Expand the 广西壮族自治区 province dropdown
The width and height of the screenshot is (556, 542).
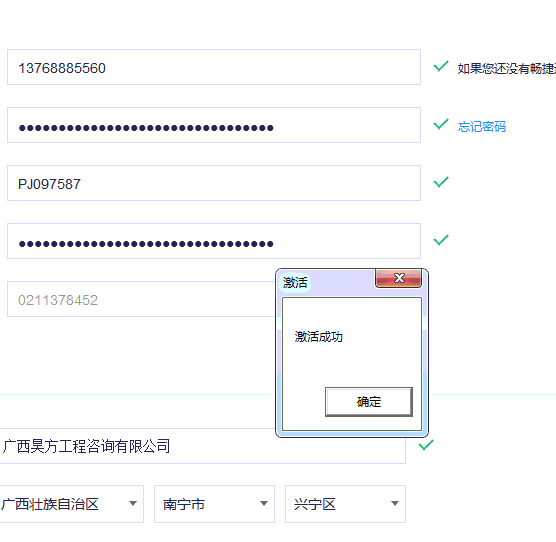coord(71,504)
